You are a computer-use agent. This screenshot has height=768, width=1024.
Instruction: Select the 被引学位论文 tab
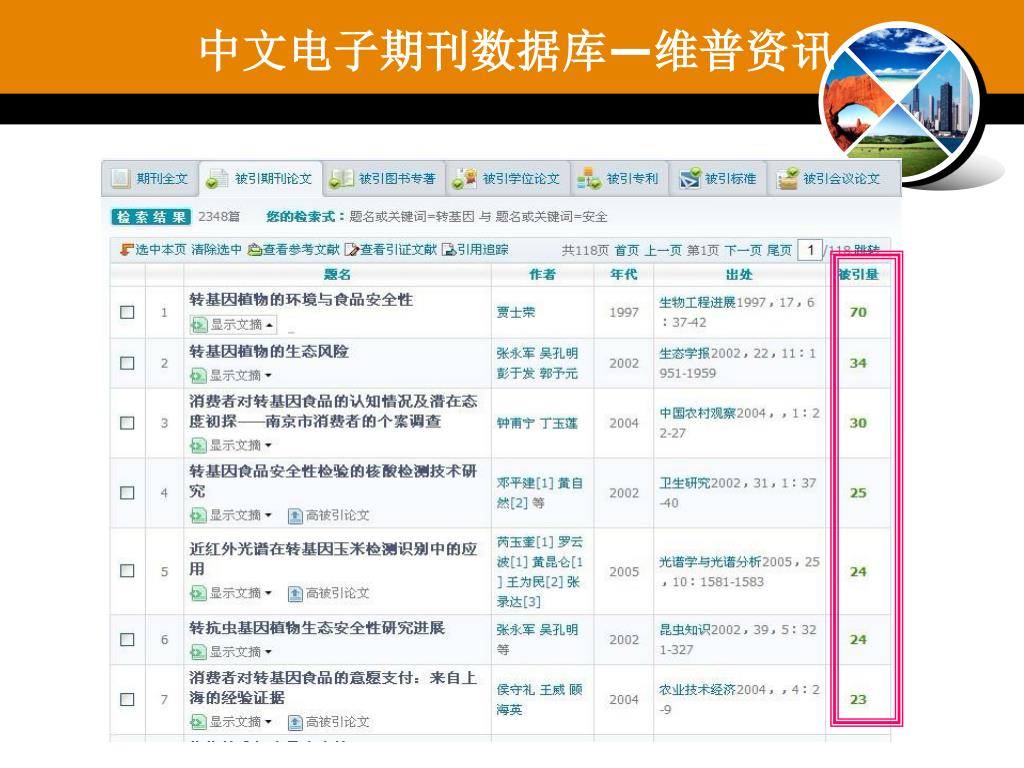click(507, 178)
